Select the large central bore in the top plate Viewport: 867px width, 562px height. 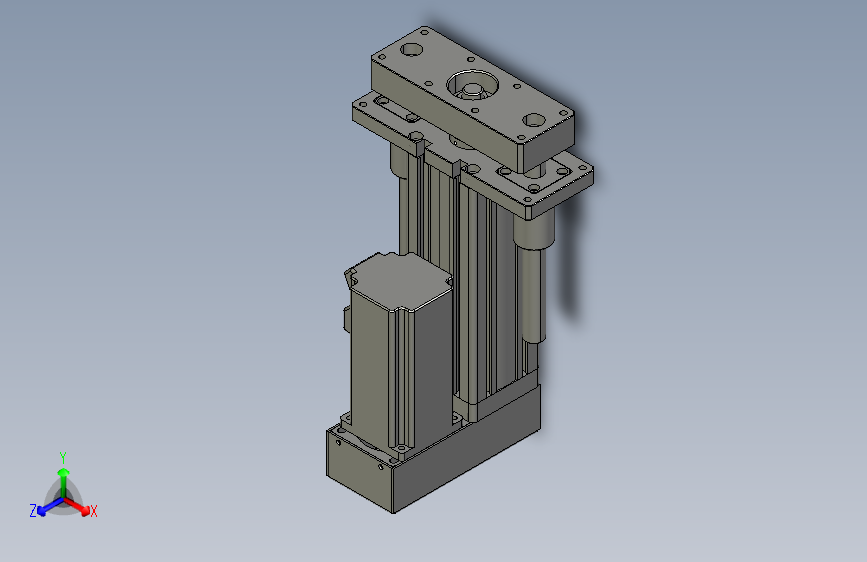pos(472,87)
